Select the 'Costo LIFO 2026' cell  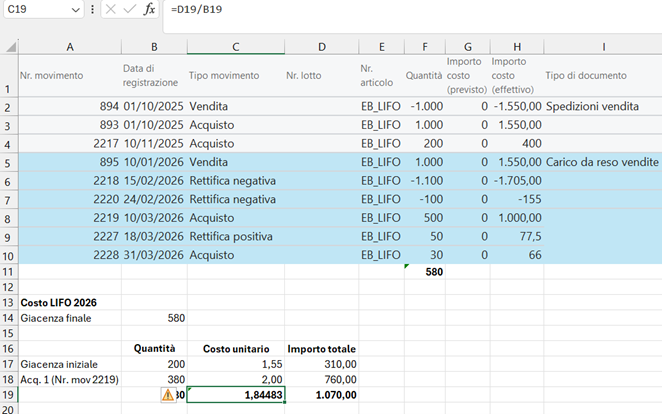click(x=60, y=302)
